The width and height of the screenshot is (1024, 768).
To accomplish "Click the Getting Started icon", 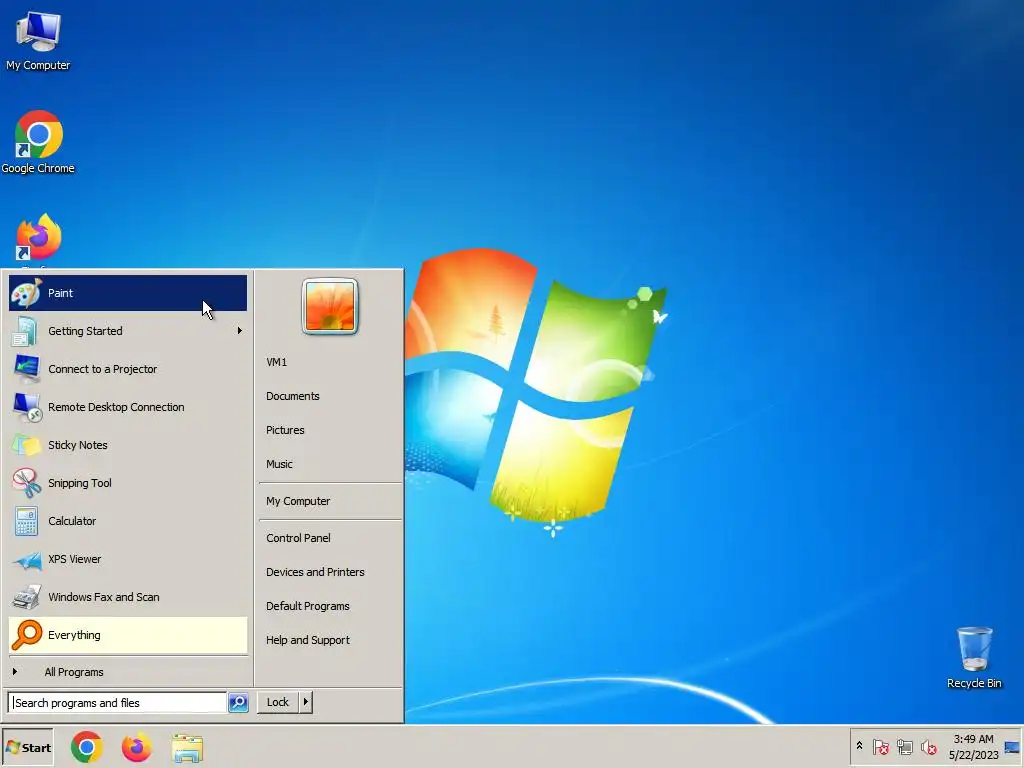I will tap(25, 331).
